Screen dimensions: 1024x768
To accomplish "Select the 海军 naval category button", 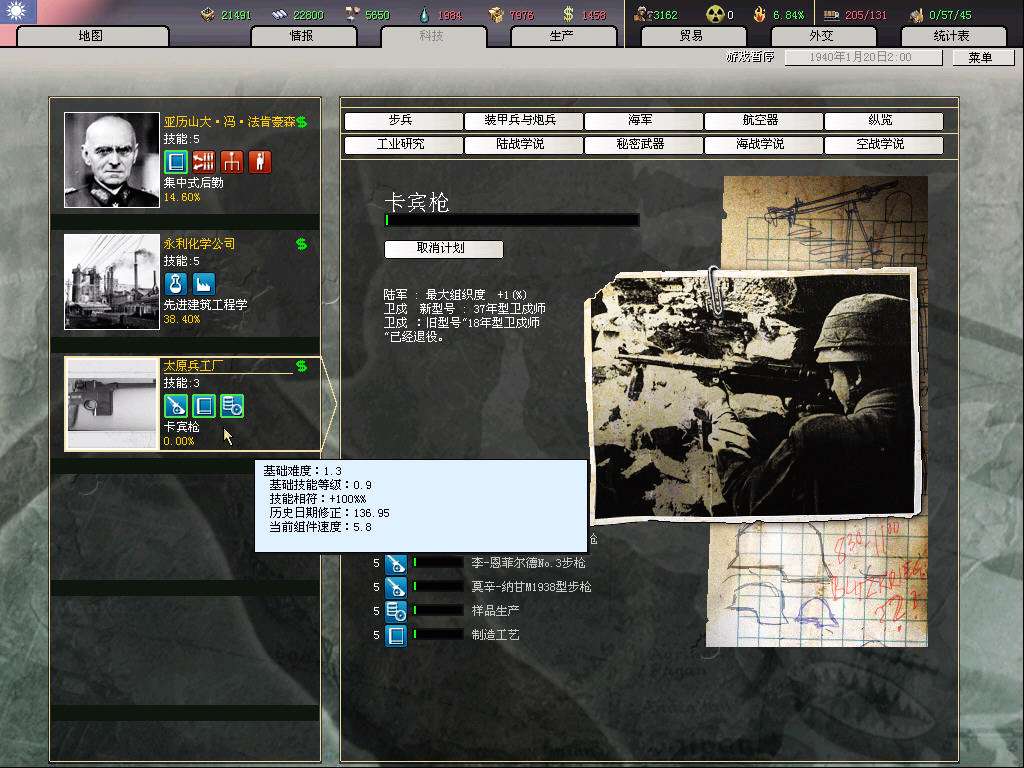I will pos(643,121).
